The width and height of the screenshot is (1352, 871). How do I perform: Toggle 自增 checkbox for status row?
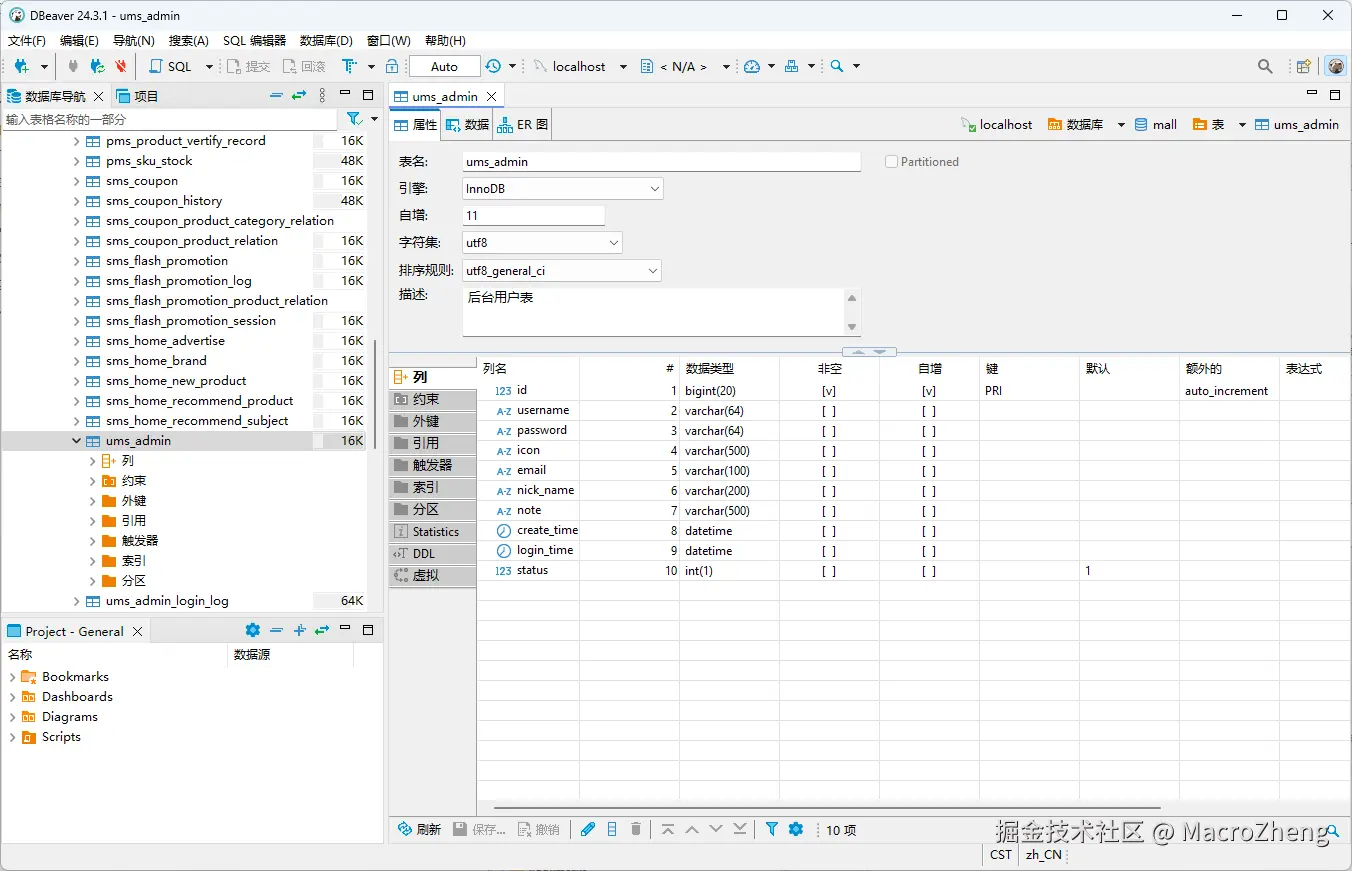(x=929, y=571)
